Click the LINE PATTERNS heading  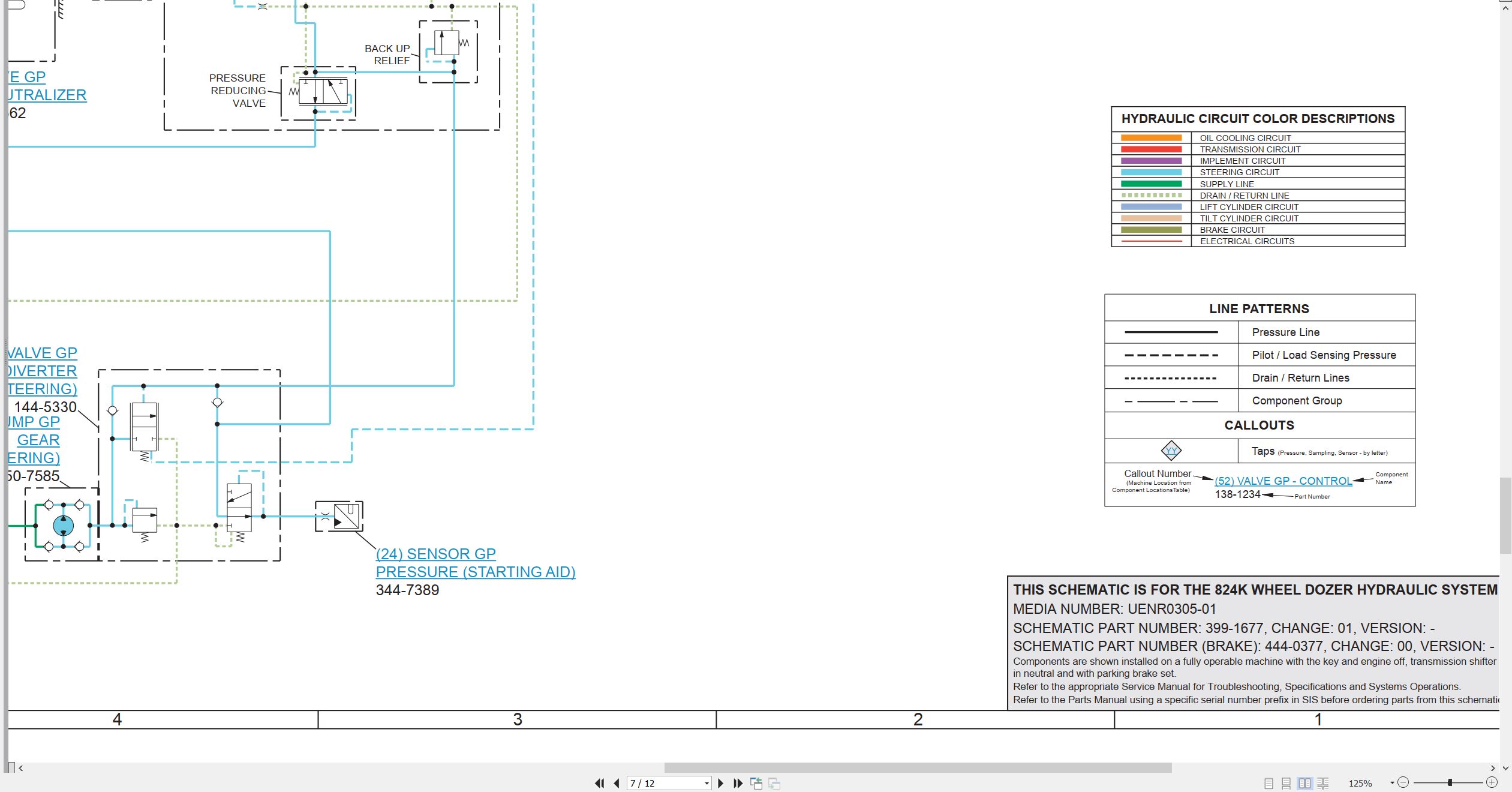[x=1259, y=309]
